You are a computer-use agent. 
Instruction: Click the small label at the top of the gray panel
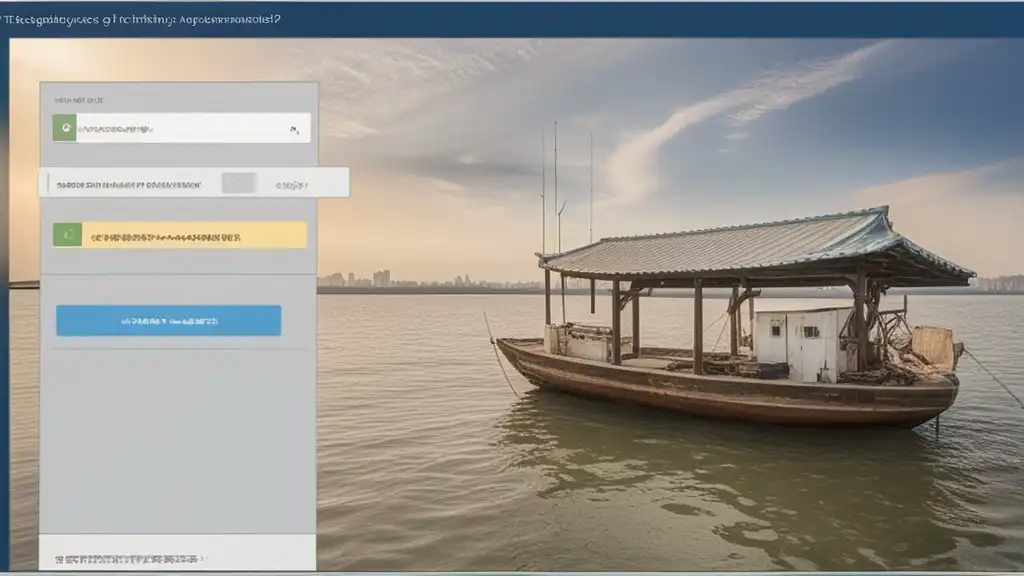[79, 100]
